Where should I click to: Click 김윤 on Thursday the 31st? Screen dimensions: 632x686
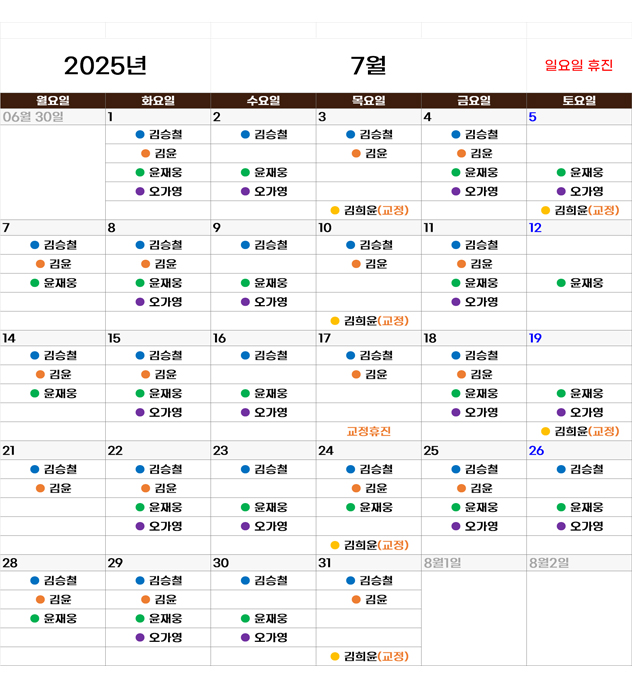click(370, 599)
